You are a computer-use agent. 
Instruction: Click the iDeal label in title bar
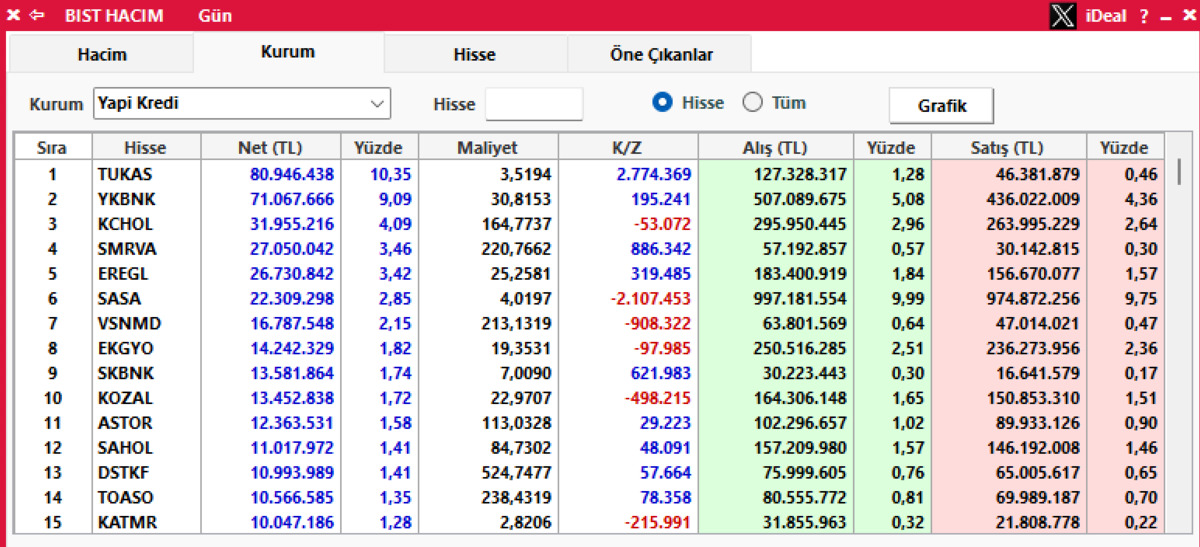click(x=1106, y=16)
